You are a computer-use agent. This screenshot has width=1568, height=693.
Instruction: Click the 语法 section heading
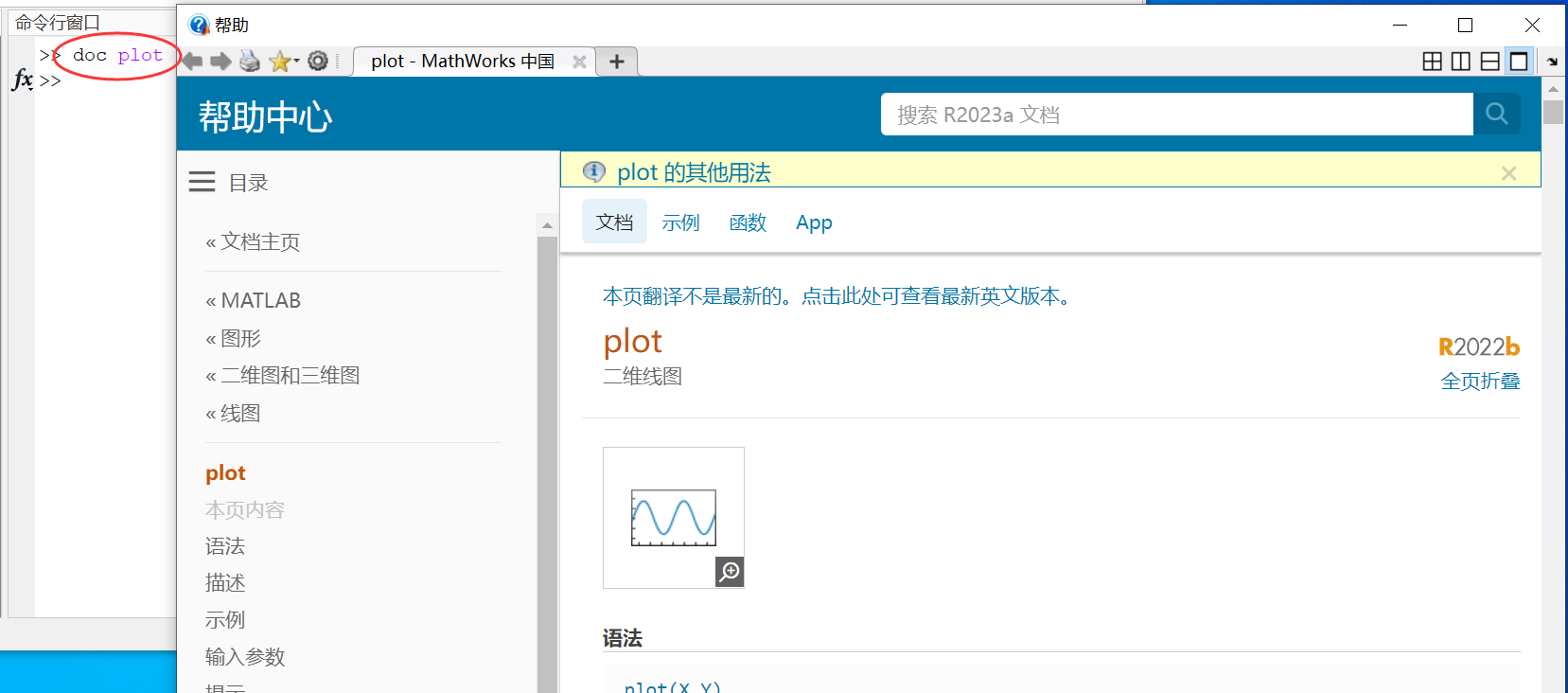[623, 638]
